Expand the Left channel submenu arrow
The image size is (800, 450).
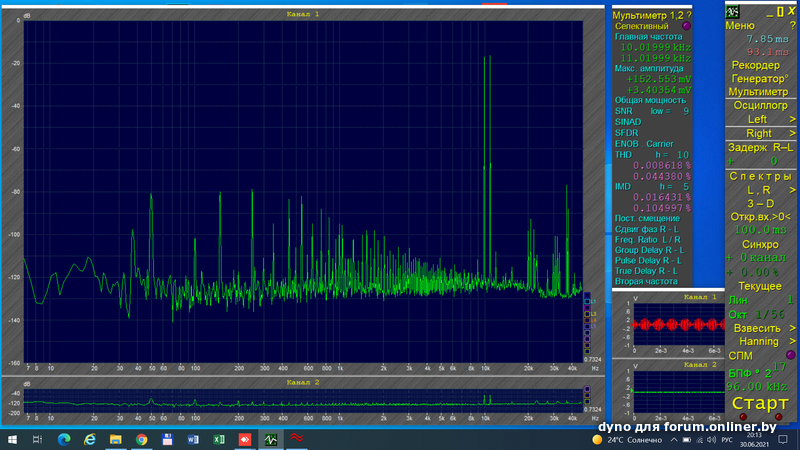[792, 119]
